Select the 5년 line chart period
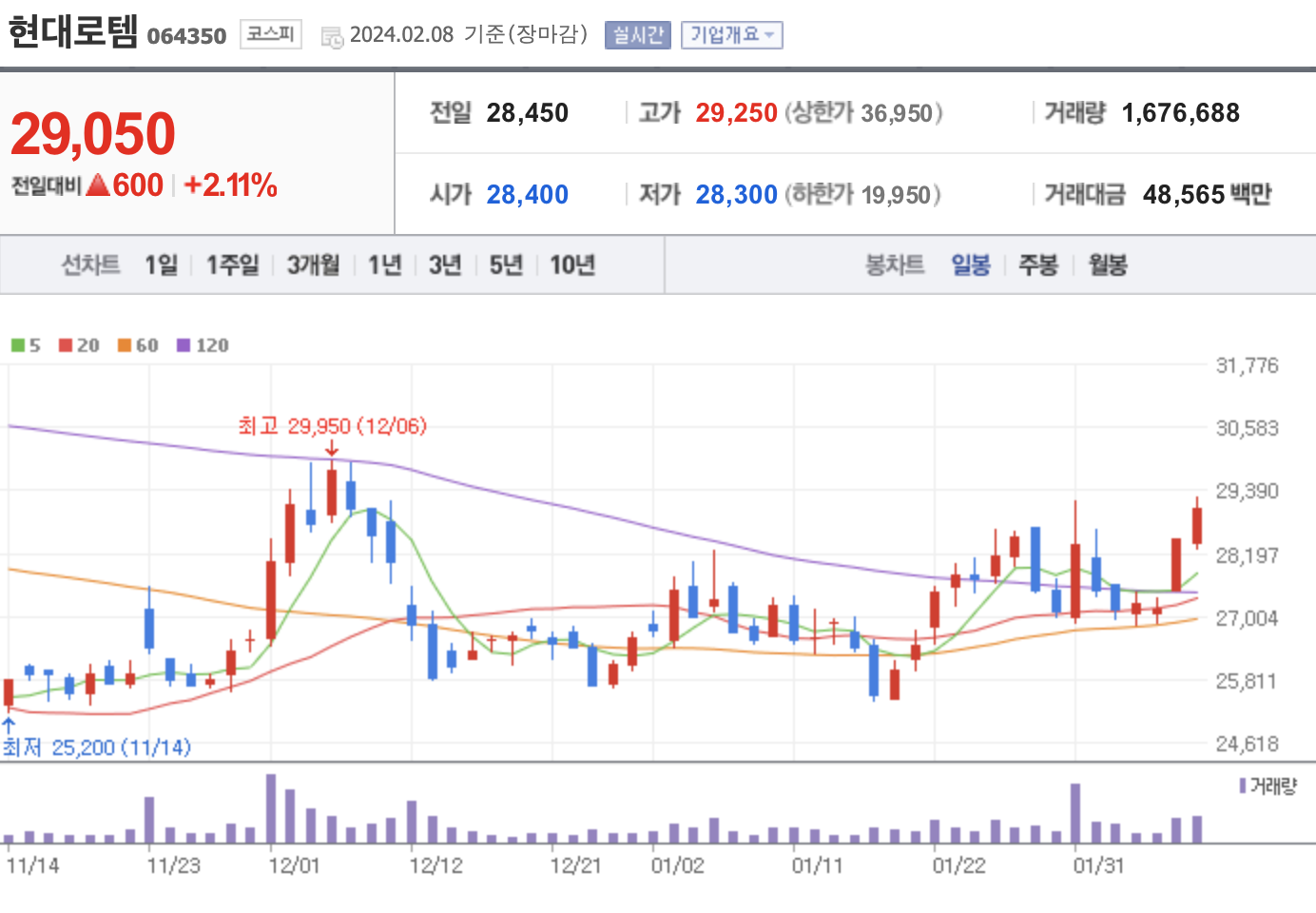The height and width of the screenshot is (913, 1316). click(x=506, y=264)
